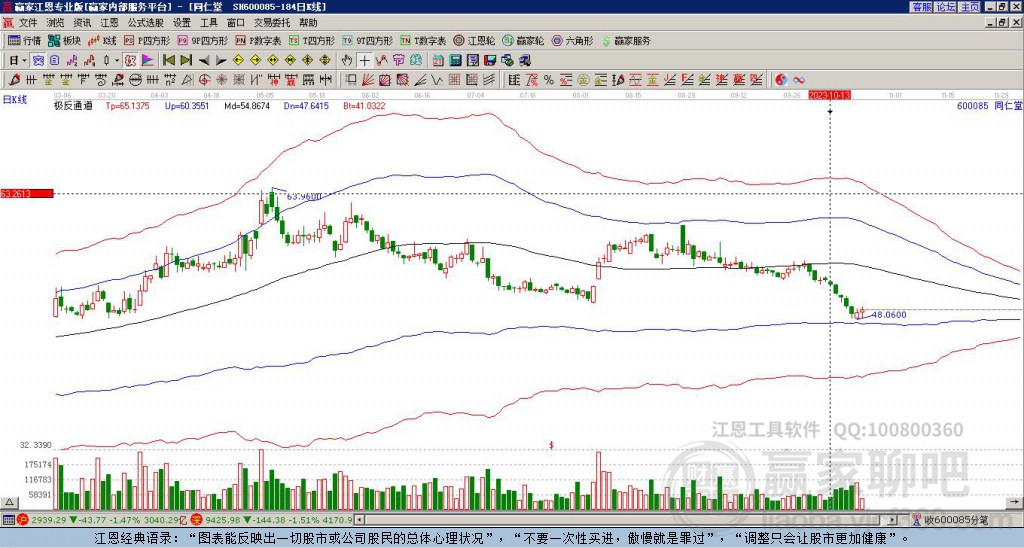The image size is (1024, 548).
Task: Click the save floppy disk icon
Action: point(490,61)
